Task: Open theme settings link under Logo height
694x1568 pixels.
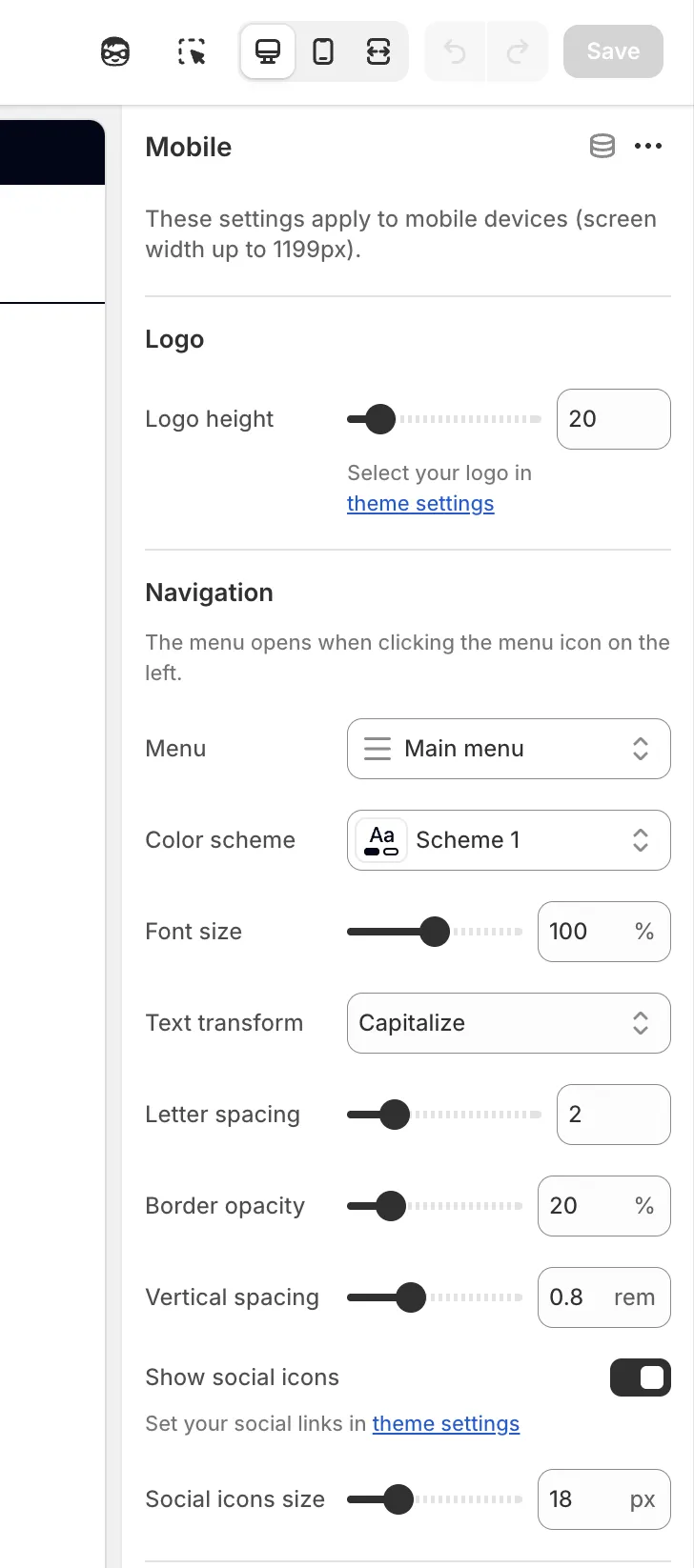Action: click(x=420, y=503)
